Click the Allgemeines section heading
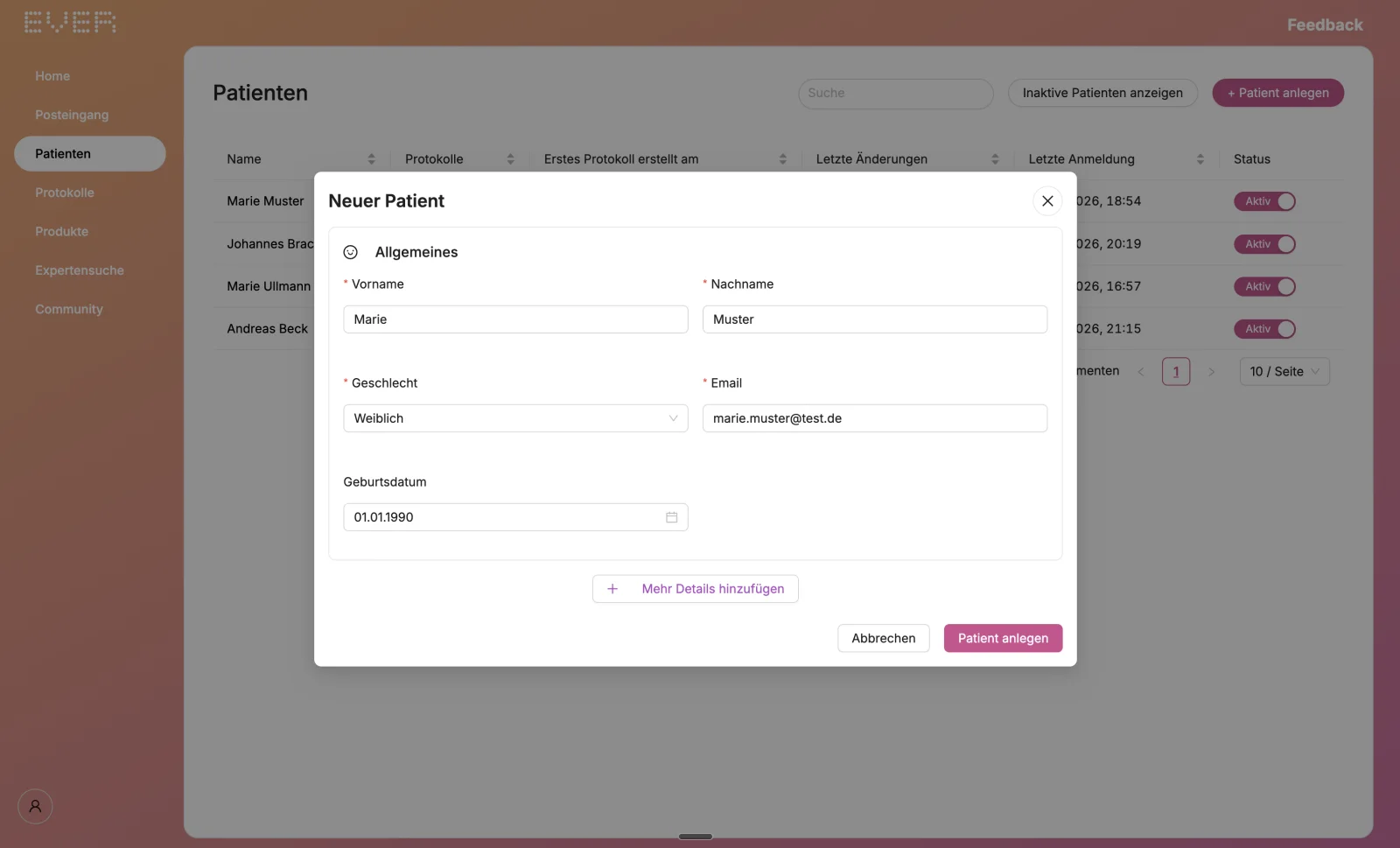 click(416, 252)
